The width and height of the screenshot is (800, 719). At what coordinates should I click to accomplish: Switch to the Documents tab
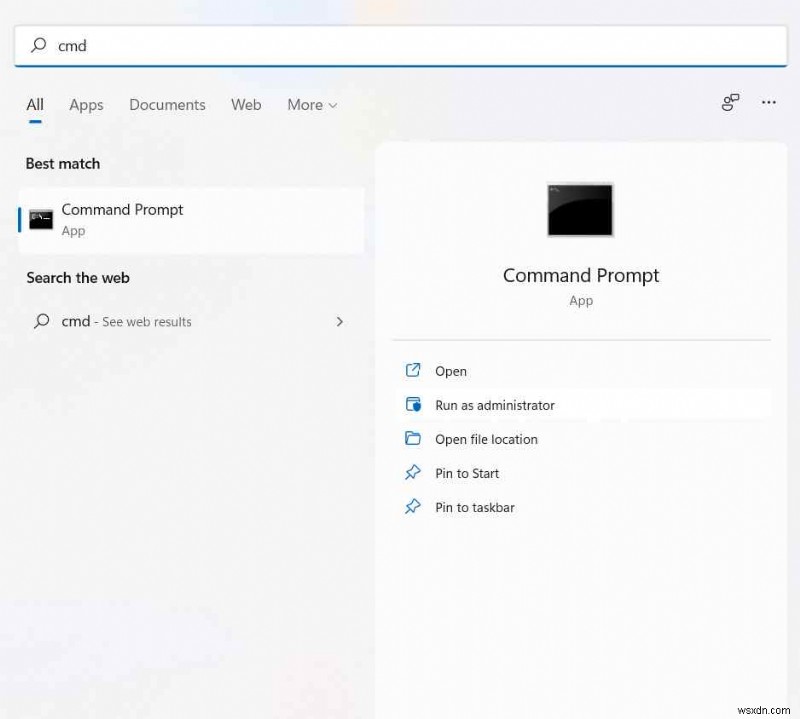pos(167,105)
